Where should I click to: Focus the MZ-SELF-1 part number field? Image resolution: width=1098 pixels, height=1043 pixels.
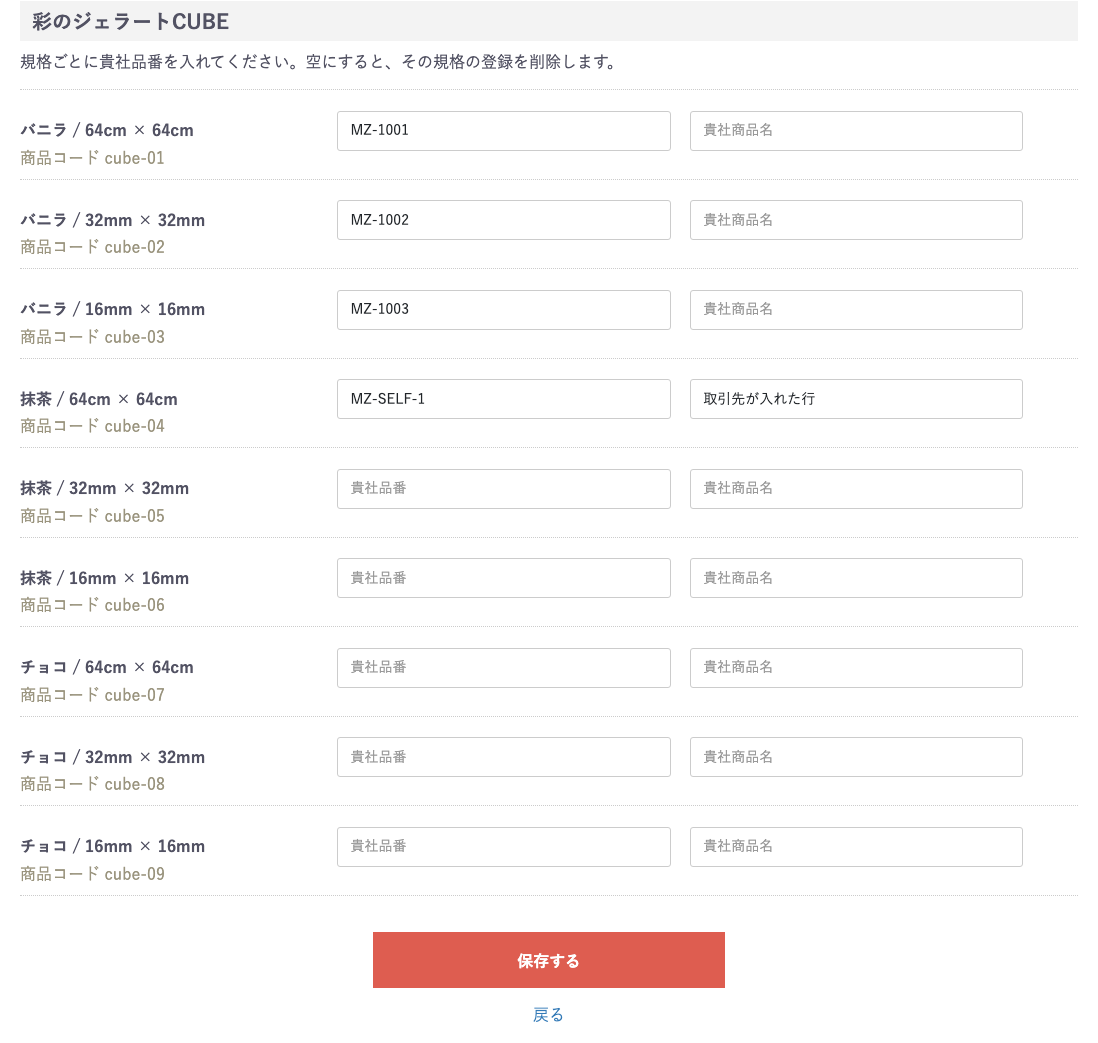pos(503,399)
